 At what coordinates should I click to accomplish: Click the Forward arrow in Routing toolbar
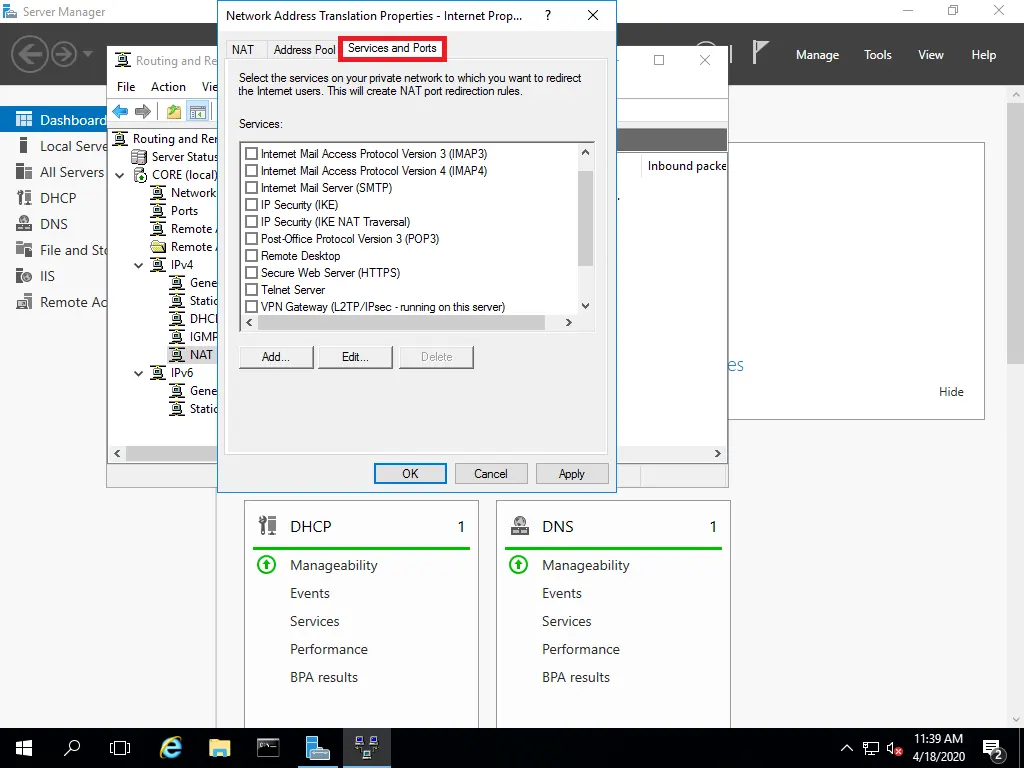(142, 112)
